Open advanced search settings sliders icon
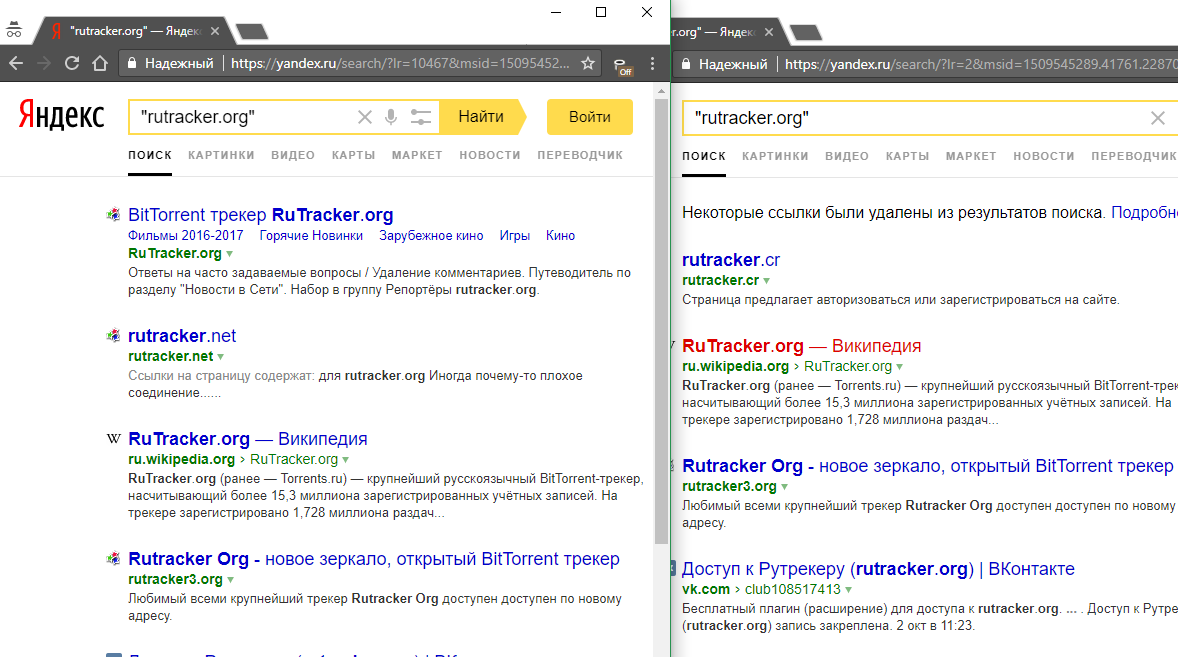The width and height of the screenshot is (1178, 657). point(421,117)
